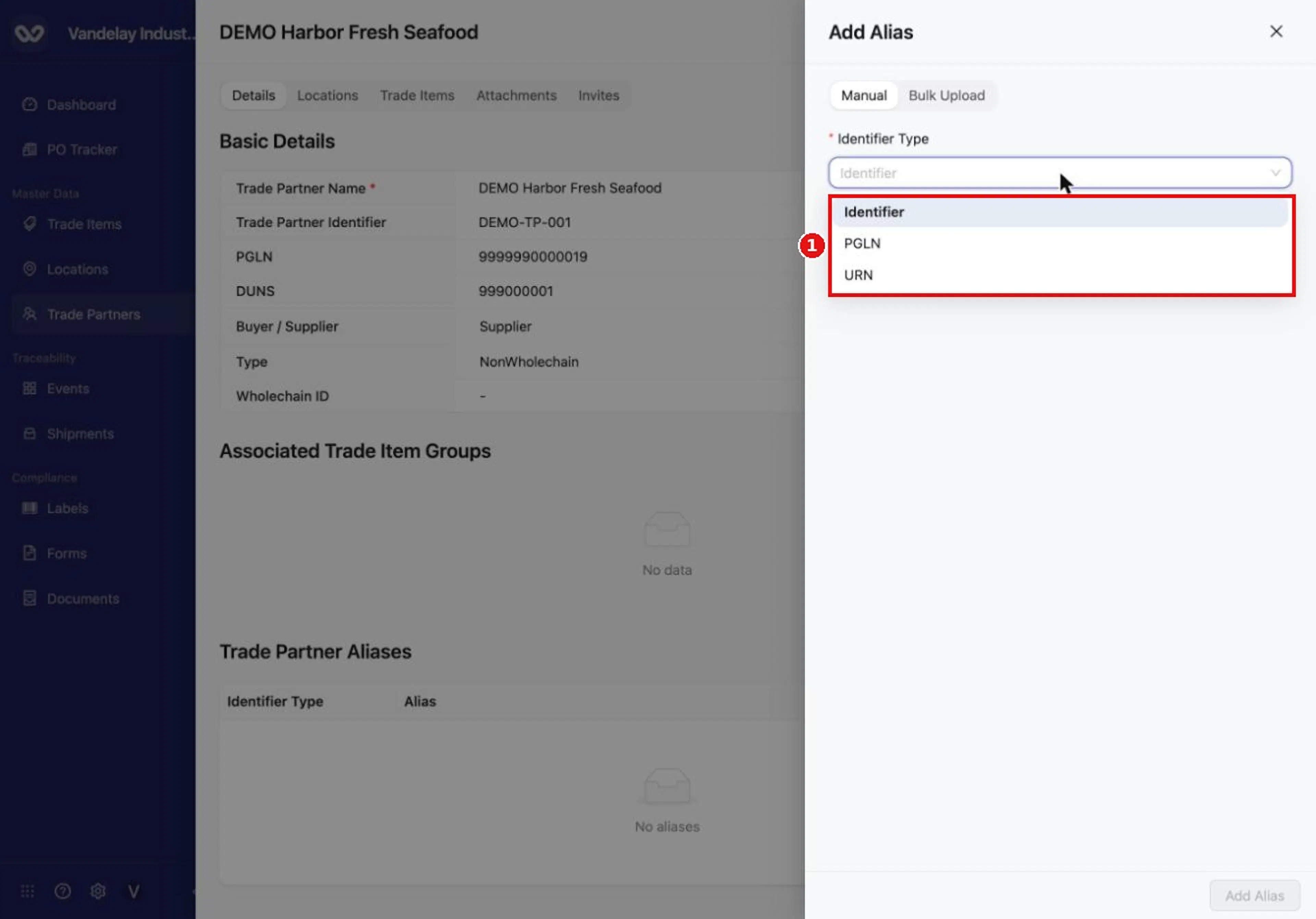This screenshot has height=919, width=1316.
Task: Choose Identifier from the dropdown list
Action: [1060, 212]
